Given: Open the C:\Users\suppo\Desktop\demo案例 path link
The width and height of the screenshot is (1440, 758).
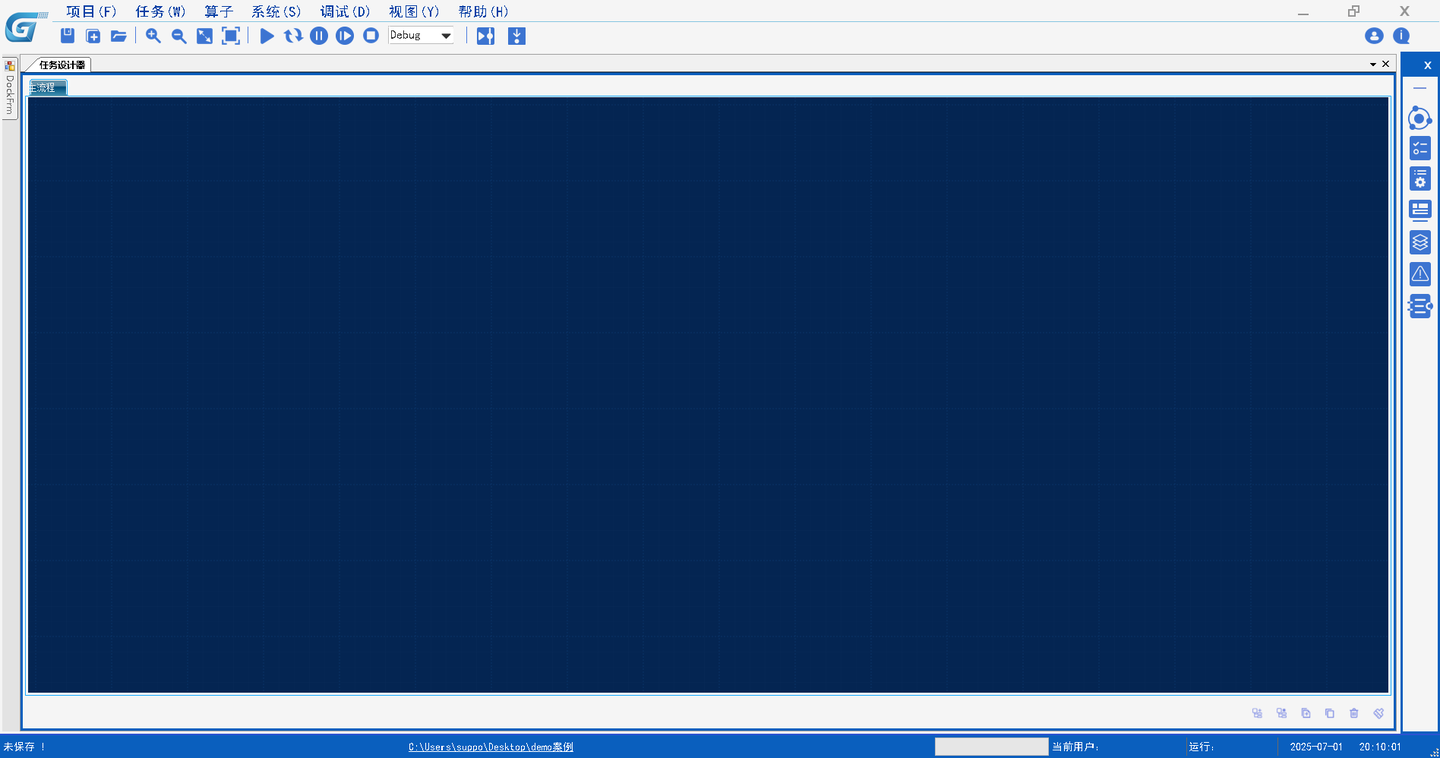Looking at the screenshot, I should pos(491,747).
